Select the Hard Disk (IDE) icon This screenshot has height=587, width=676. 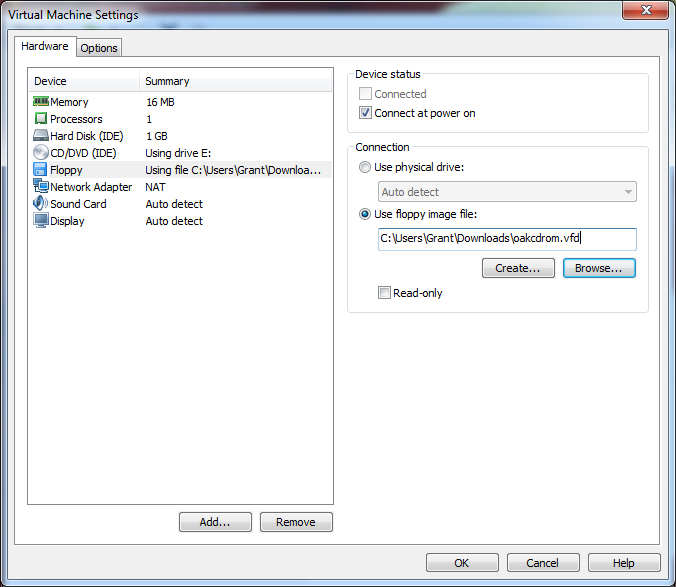(x=41, y=136)
